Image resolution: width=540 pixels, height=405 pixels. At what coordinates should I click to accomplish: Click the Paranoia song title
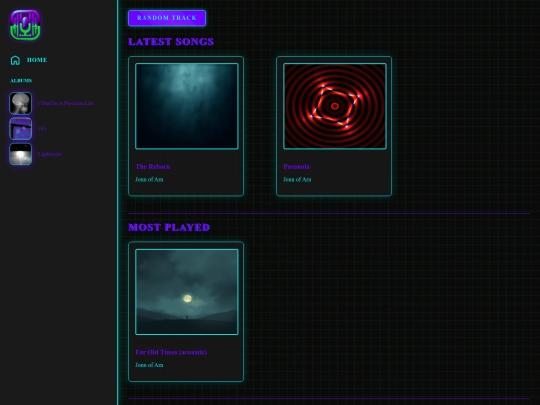point(297,166)
